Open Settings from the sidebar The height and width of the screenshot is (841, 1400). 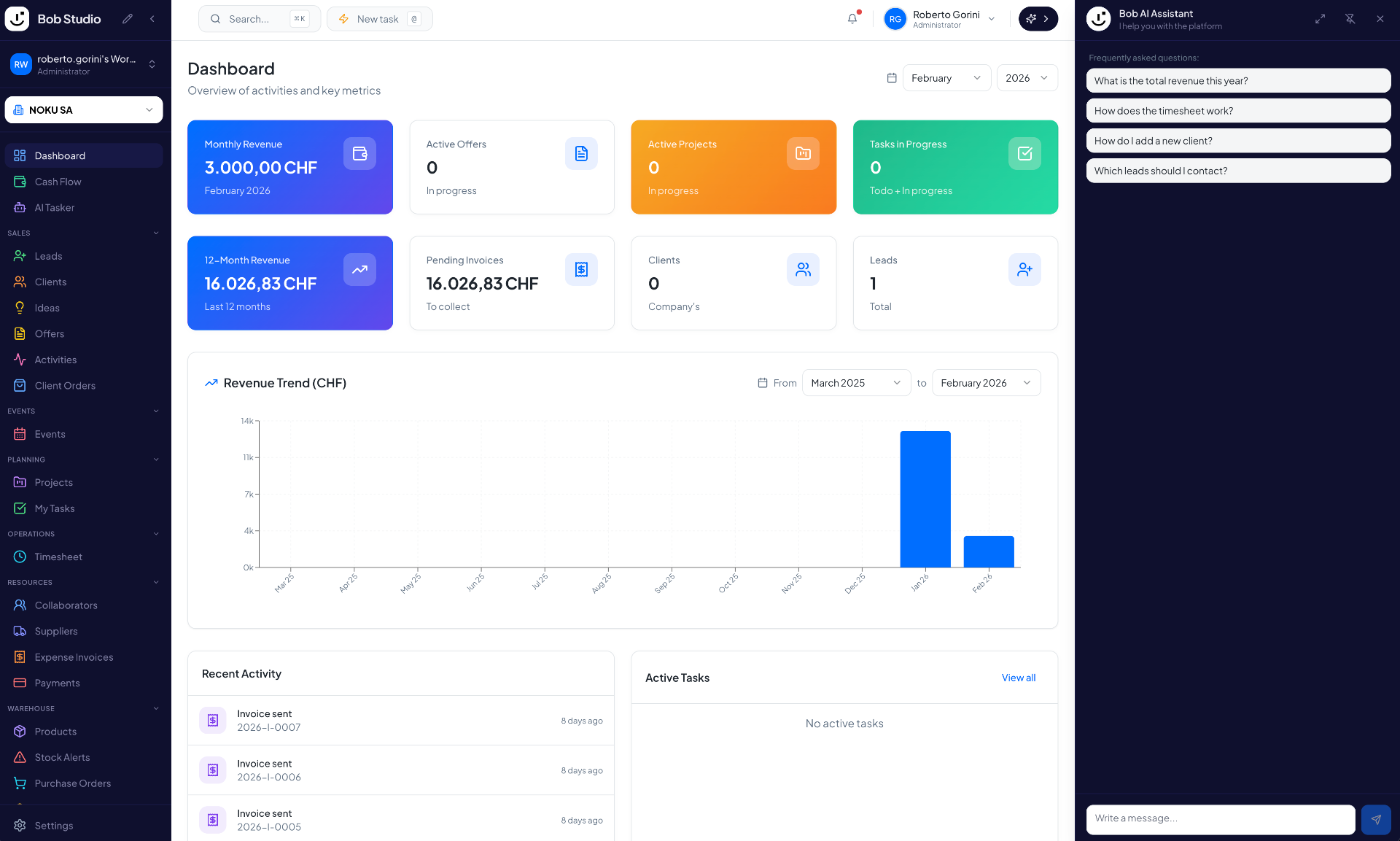[54, 825]
